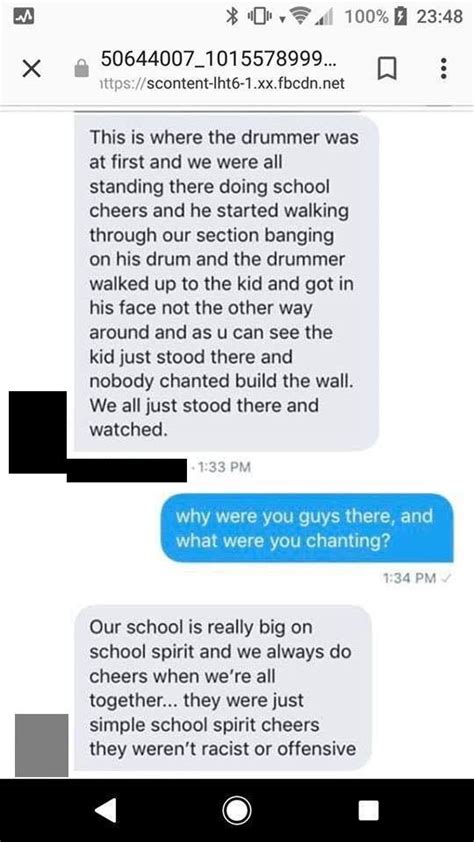Tap the Bluetooth status icon
The width and height of the screenshot is (474, 842).
[x=232, y=17]
